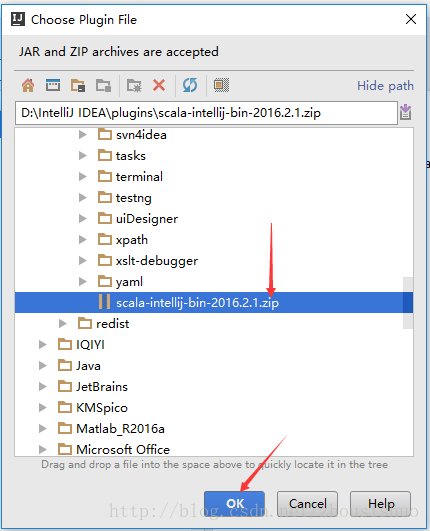The height and width of the screenshot is (531, 430).
Task: Click the file tree vertical scrollbar
Action: pos(408,303)
